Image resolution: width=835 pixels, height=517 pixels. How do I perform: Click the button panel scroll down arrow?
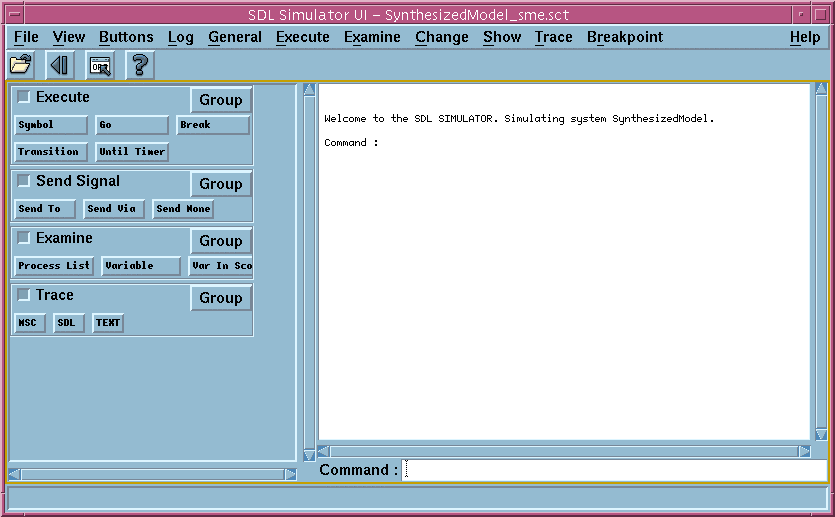pyautogui.click(x=309, y=455)
